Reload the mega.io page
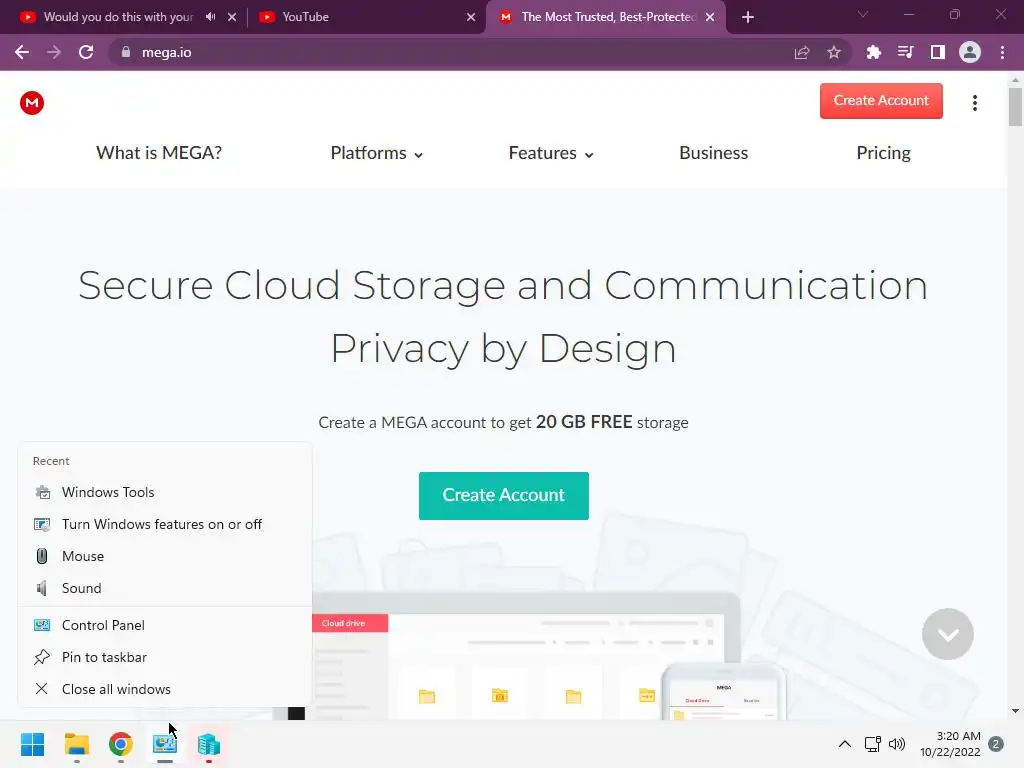This screenshot has height=768, width=1024. (86, 52)
